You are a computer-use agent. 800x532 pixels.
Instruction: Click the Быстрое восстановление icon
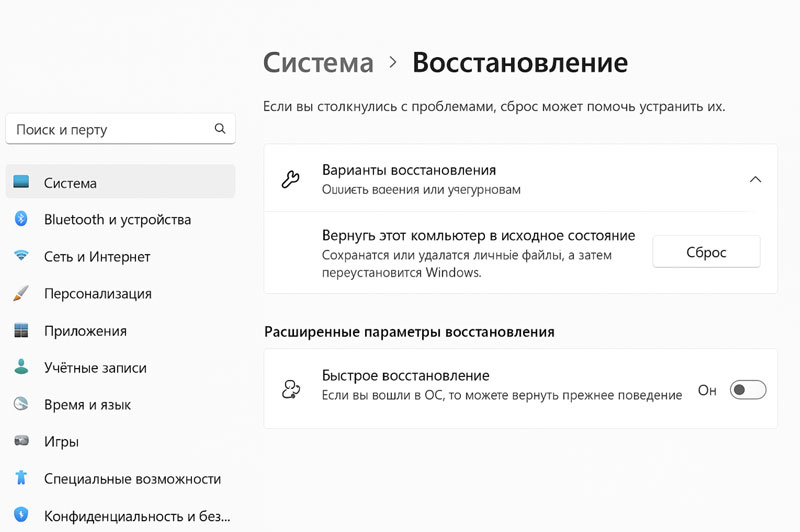291,389
